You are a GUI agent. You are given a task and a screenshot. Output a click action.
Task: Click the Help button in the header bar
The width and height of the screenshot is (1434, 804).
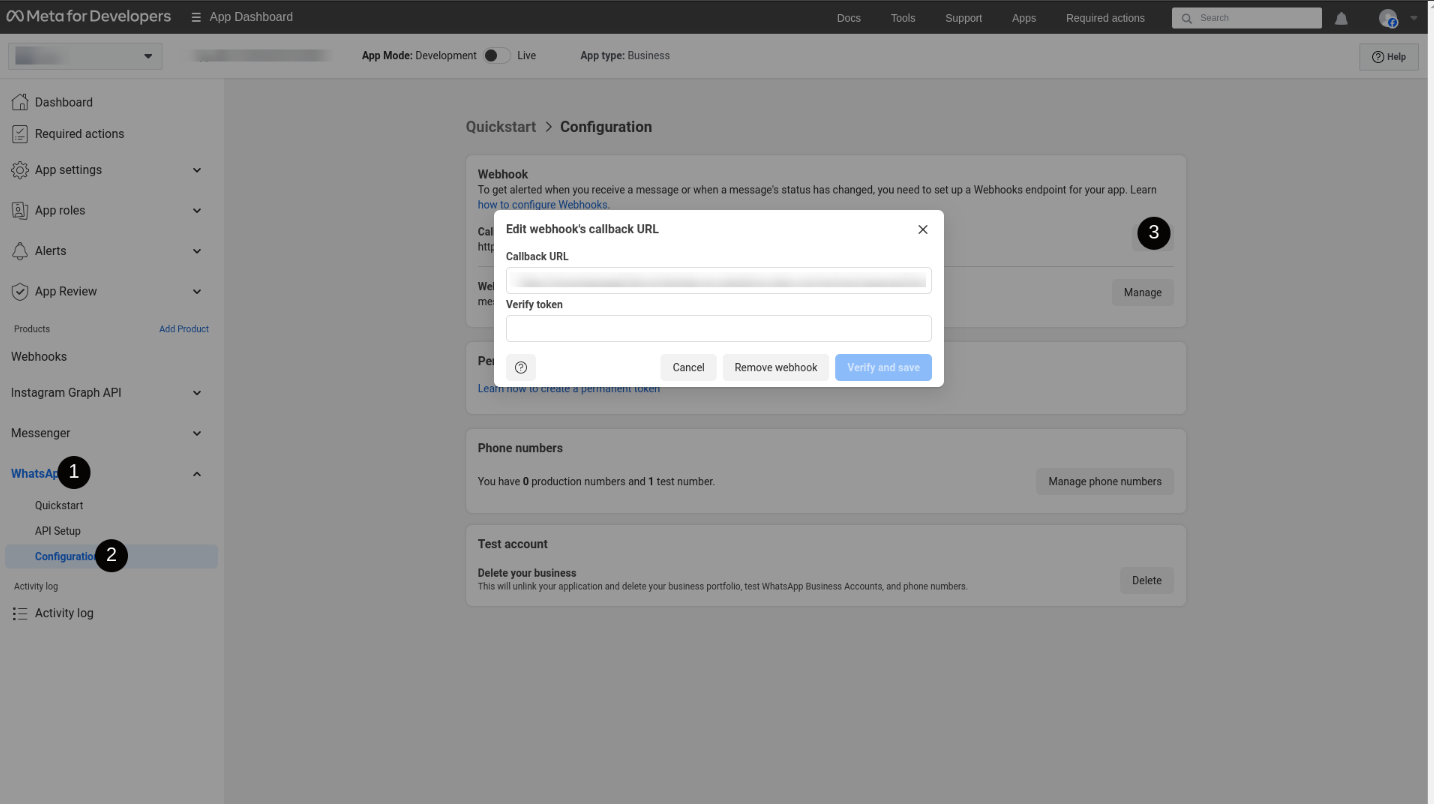point(1389,57)
